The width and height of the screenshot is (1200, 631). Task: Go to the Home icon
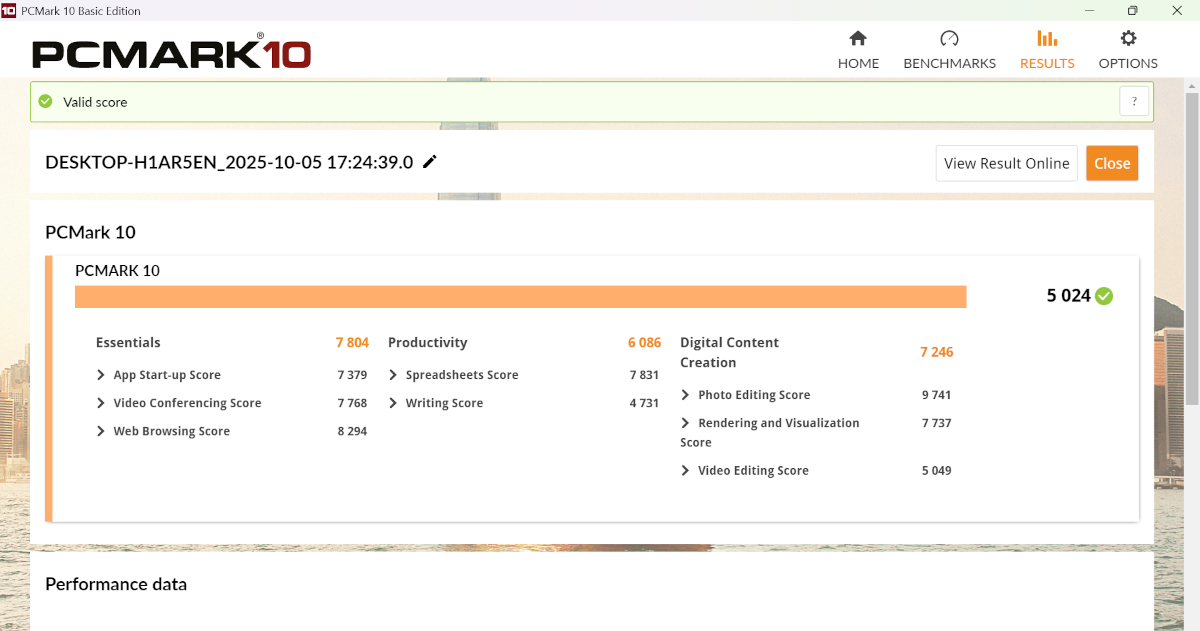(857, 39)
